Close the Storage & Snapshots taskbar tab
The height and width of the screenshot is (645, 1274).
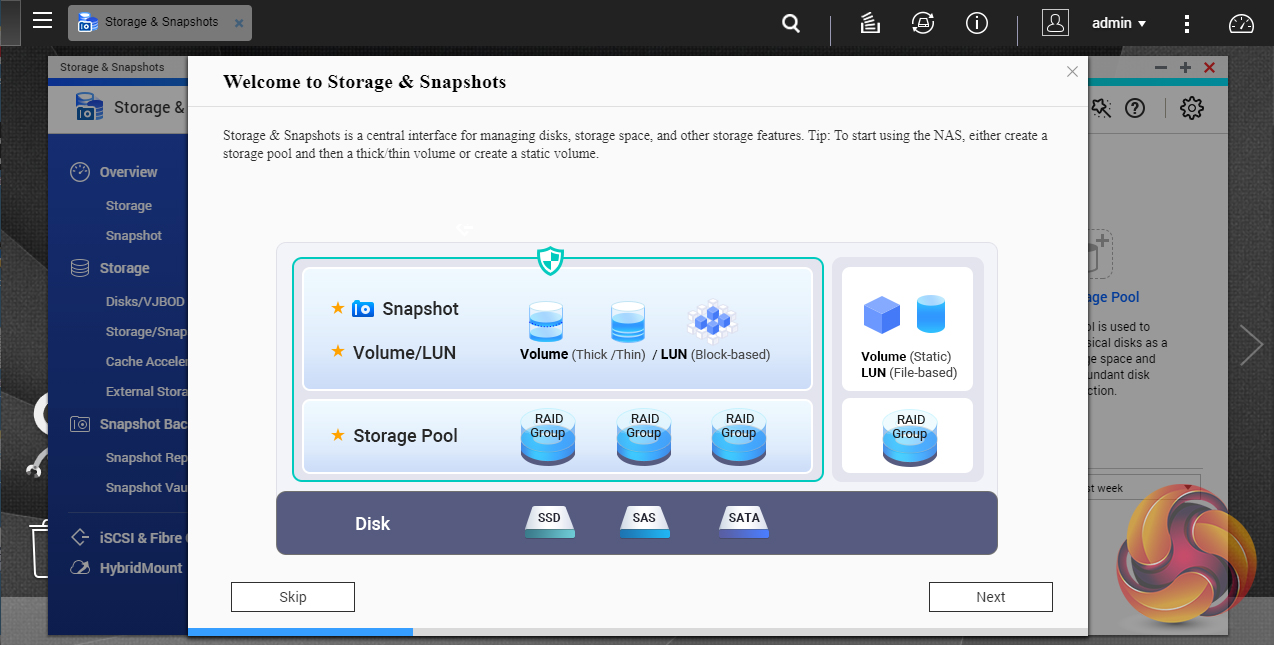coord(239,23)
